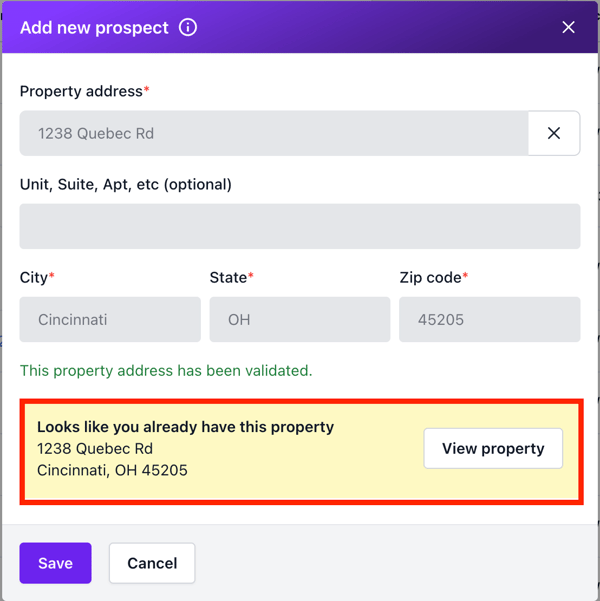Close the Add new prospect dialog
The image size is (600, 601).
(568, 28)
